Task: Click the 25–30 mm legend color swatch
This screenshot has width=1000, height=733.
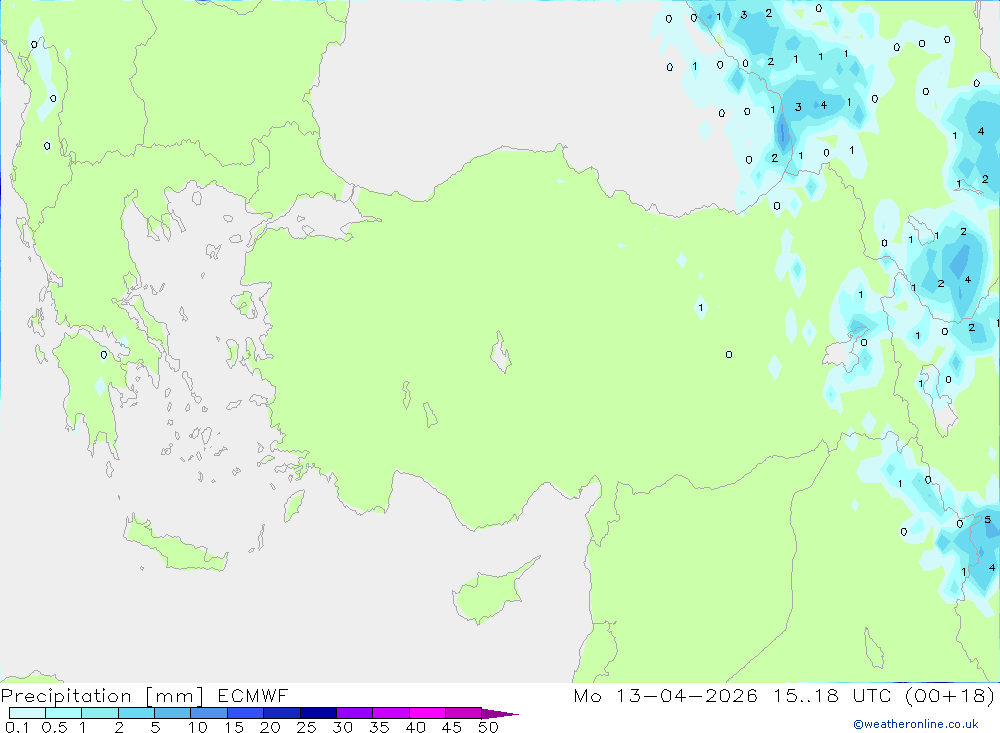Action: point(318,713)
